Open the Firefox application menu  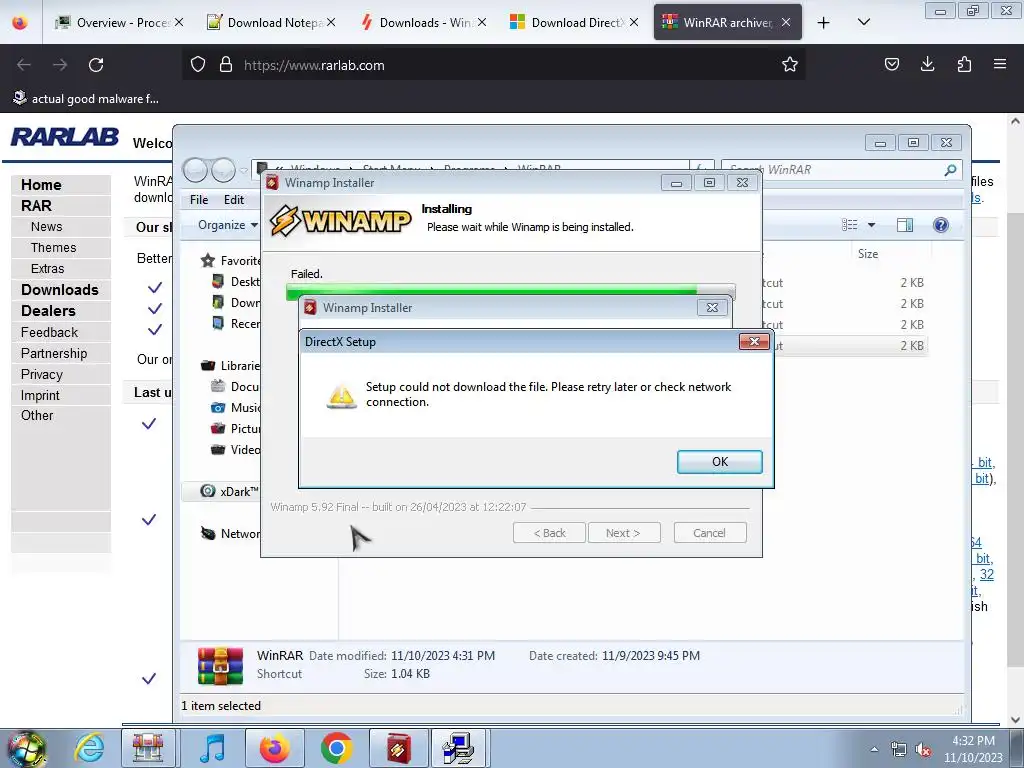pyautogui.click(x=1000, y=64)
